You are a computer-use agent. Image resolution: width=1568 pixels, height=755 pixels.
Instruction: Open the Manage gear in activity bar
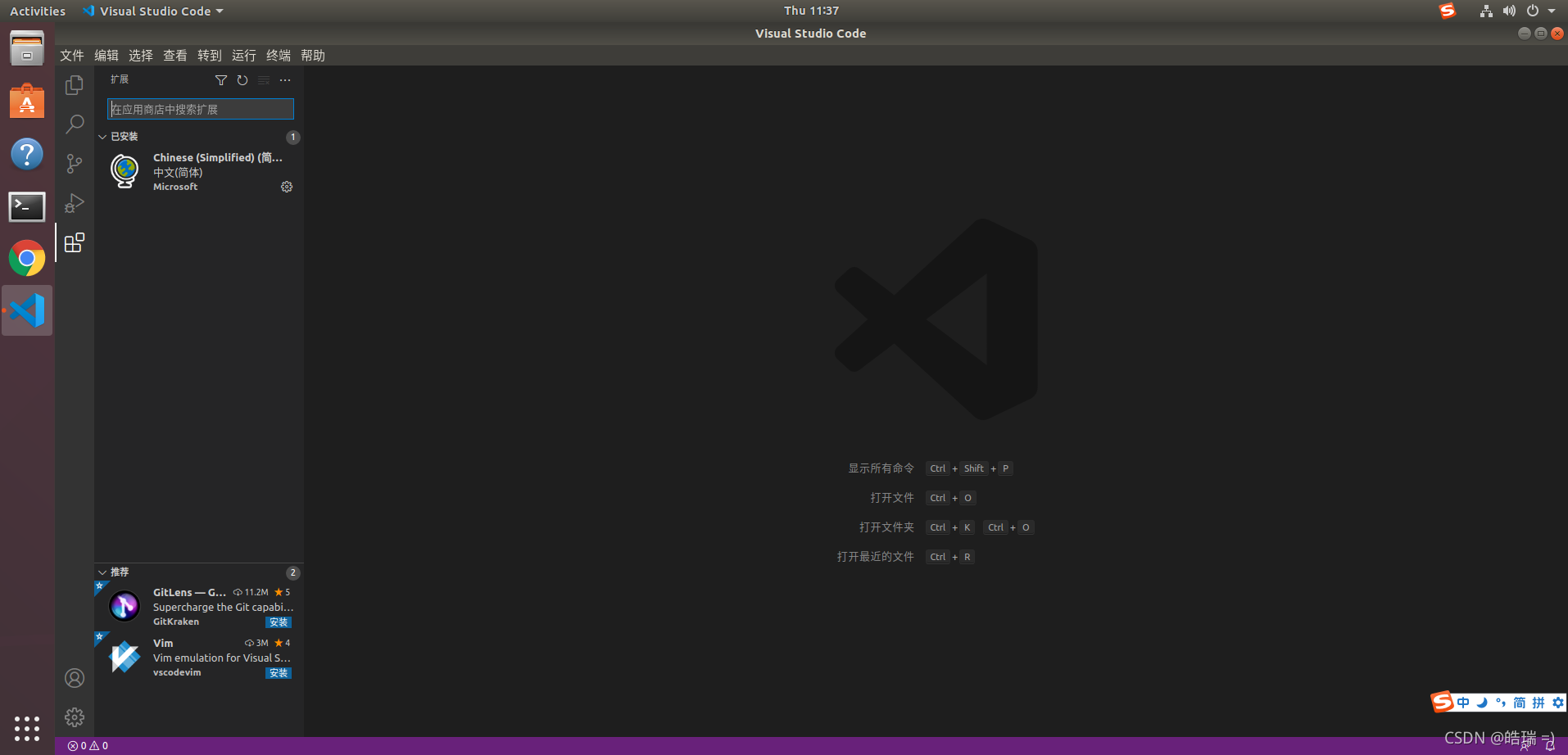75,717
